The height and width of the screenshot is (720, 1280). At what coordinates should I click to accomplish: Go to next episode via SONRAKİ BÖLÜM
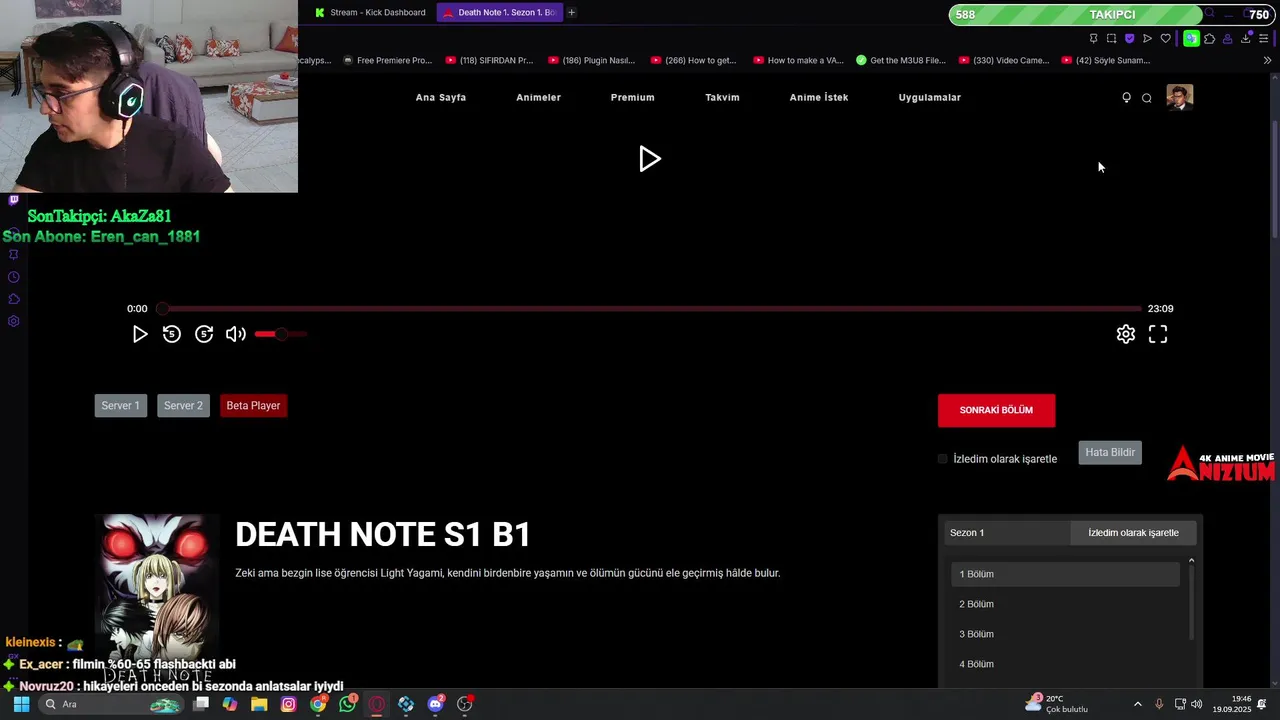tap(996, 410)
